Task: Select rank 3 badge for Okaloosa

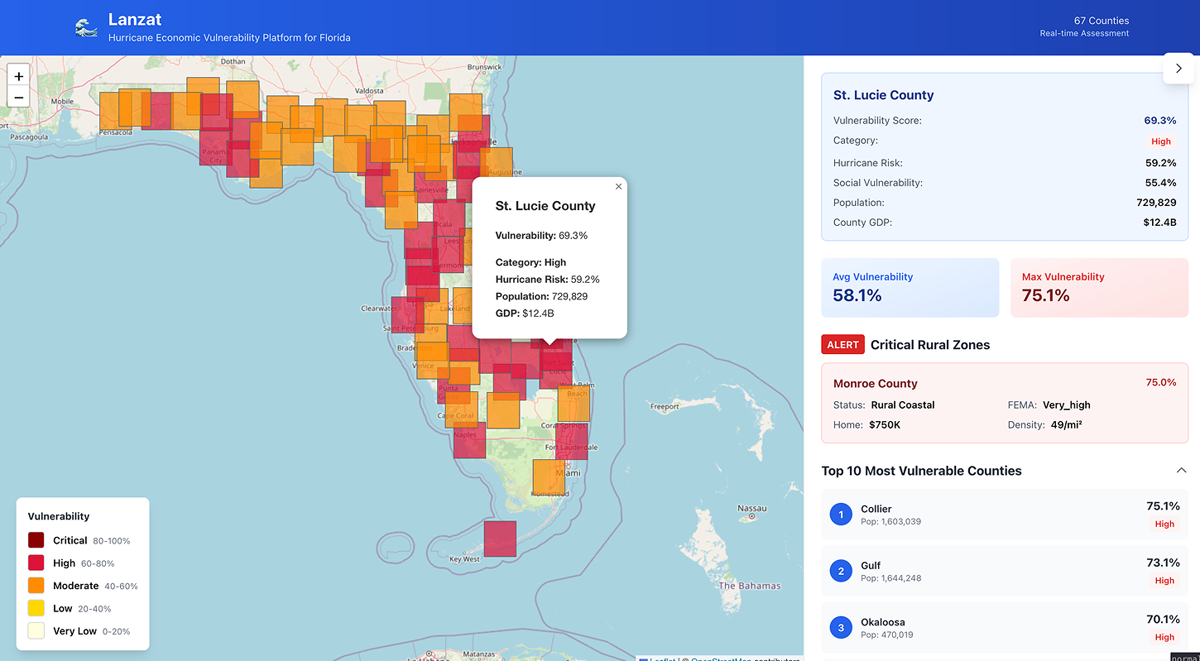Action: pyautogui.click(x=841, y=628)
